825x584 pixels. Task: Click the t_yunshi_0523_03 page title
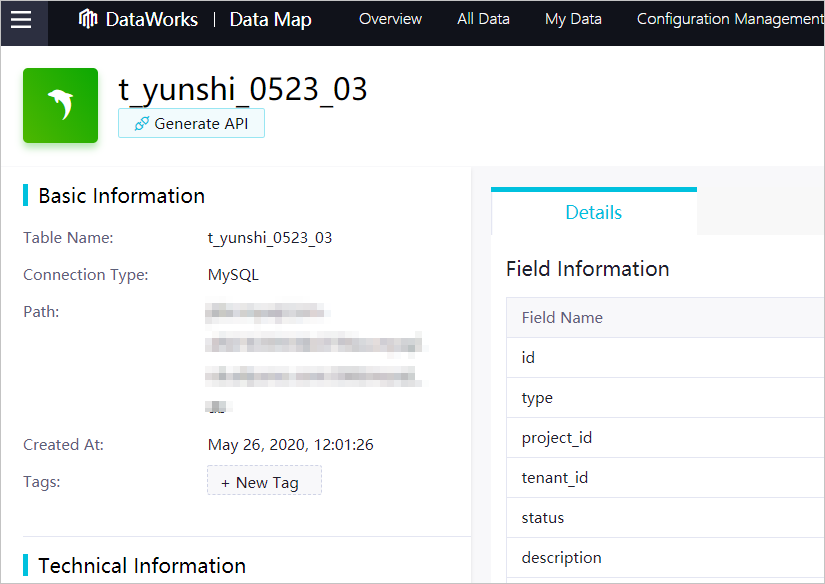(243, 89)
